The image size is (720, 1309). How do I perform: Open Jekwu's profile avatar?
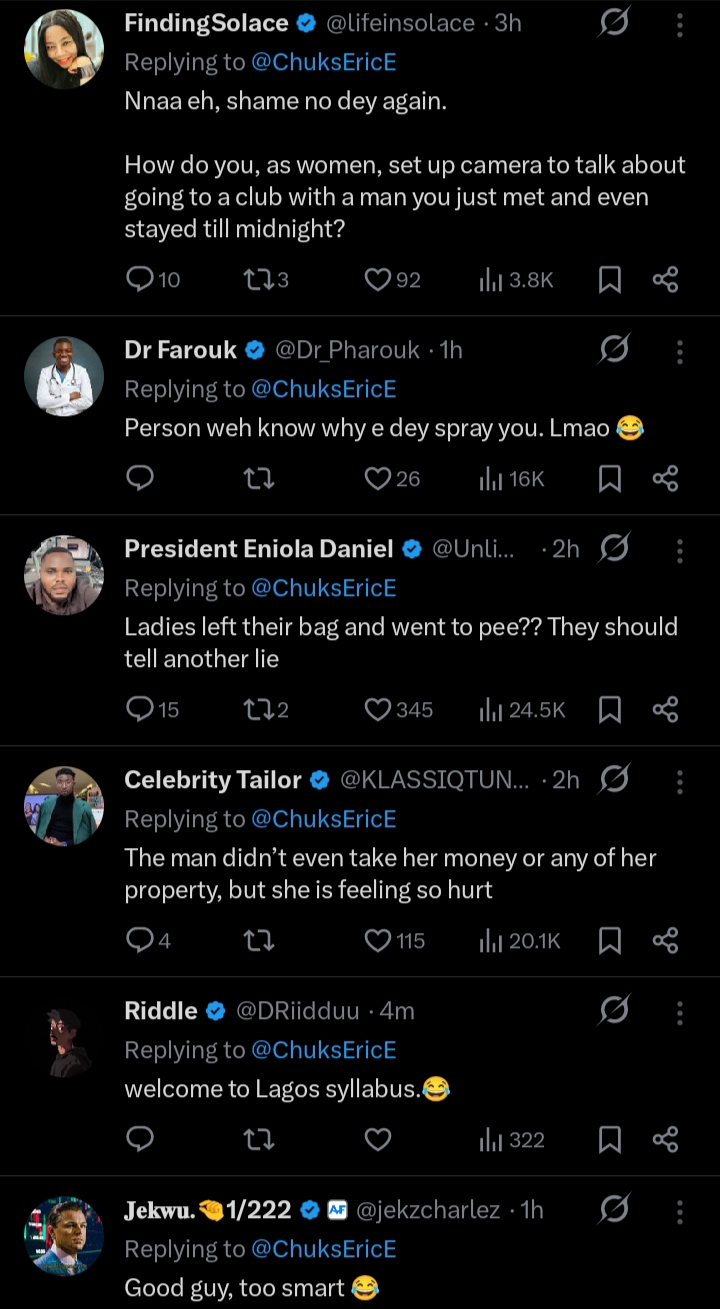63,1236
